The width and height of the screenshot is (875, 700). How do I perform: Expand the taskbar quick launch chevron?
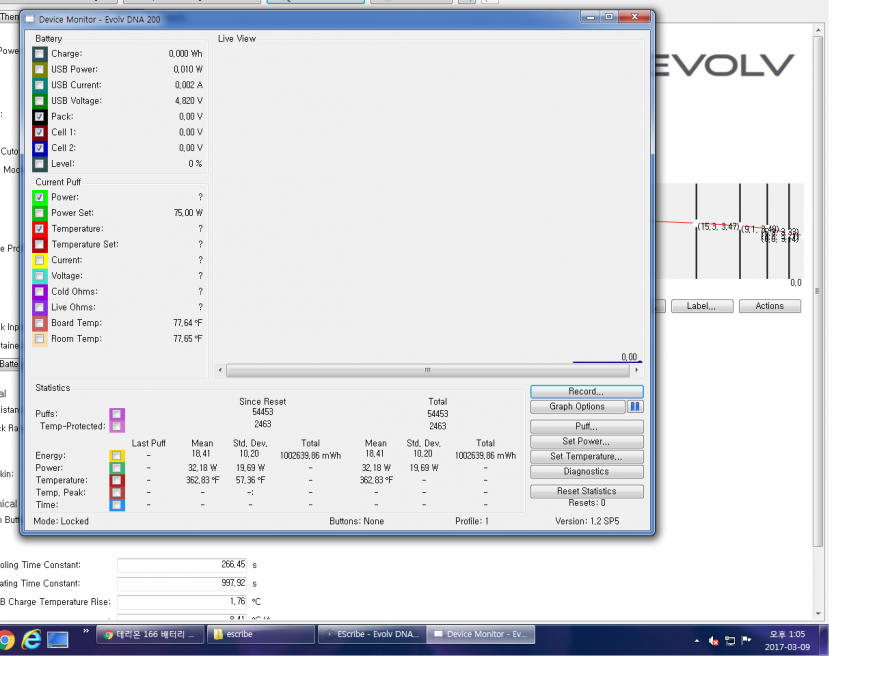click(85, 631)
